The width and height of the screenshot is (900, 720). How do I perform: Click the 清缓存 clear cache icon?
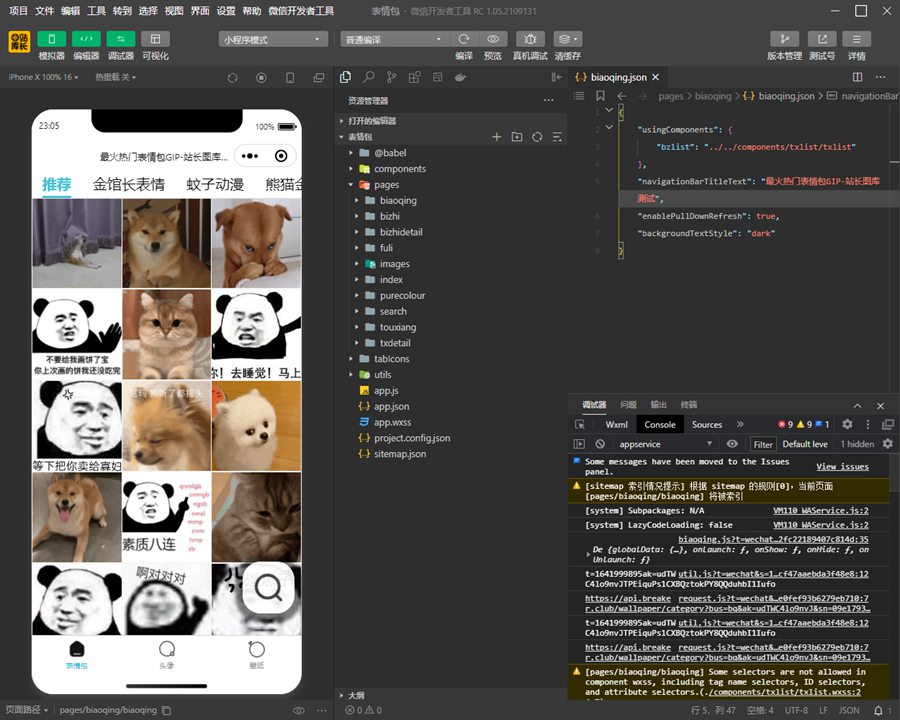pos(567,39)
